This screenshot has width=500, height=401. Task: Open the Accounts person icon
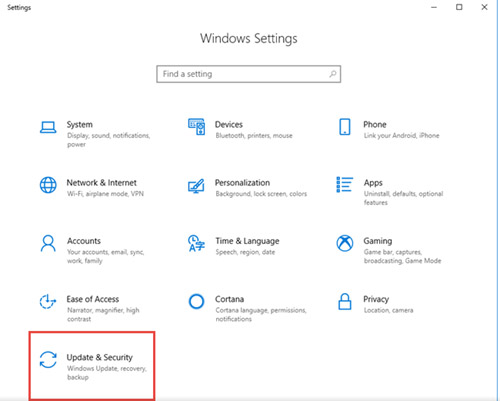click(48, 243)
